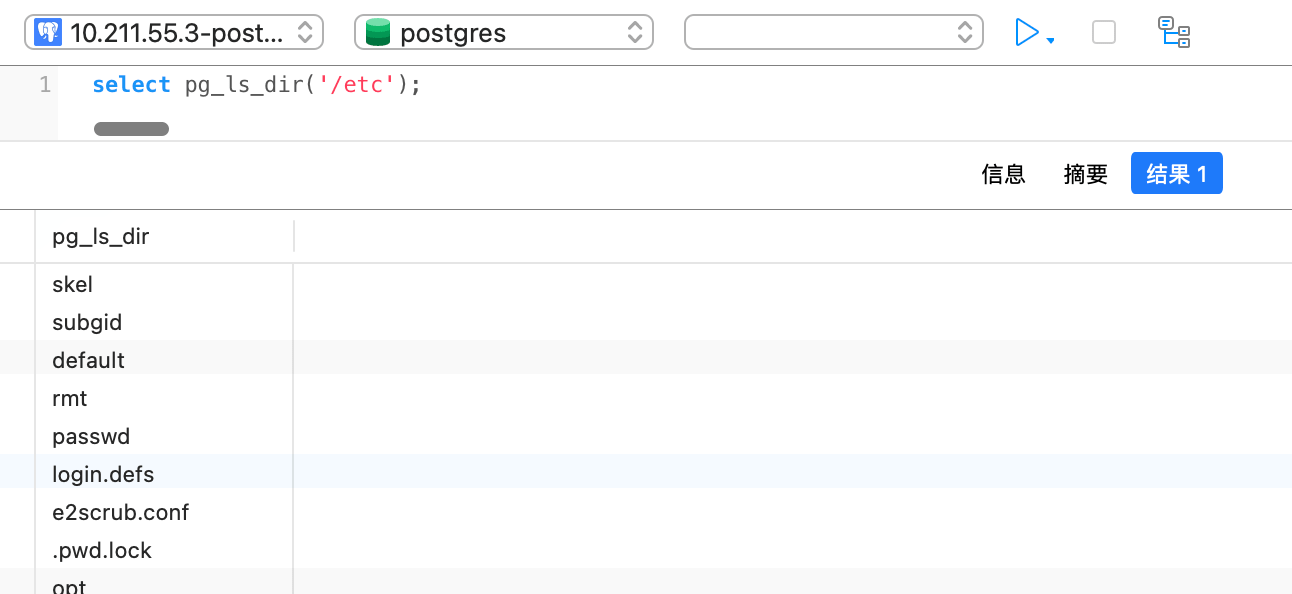Switch to the 信息 tab
The image size is (1292, 594).
tap(1004, 174)
